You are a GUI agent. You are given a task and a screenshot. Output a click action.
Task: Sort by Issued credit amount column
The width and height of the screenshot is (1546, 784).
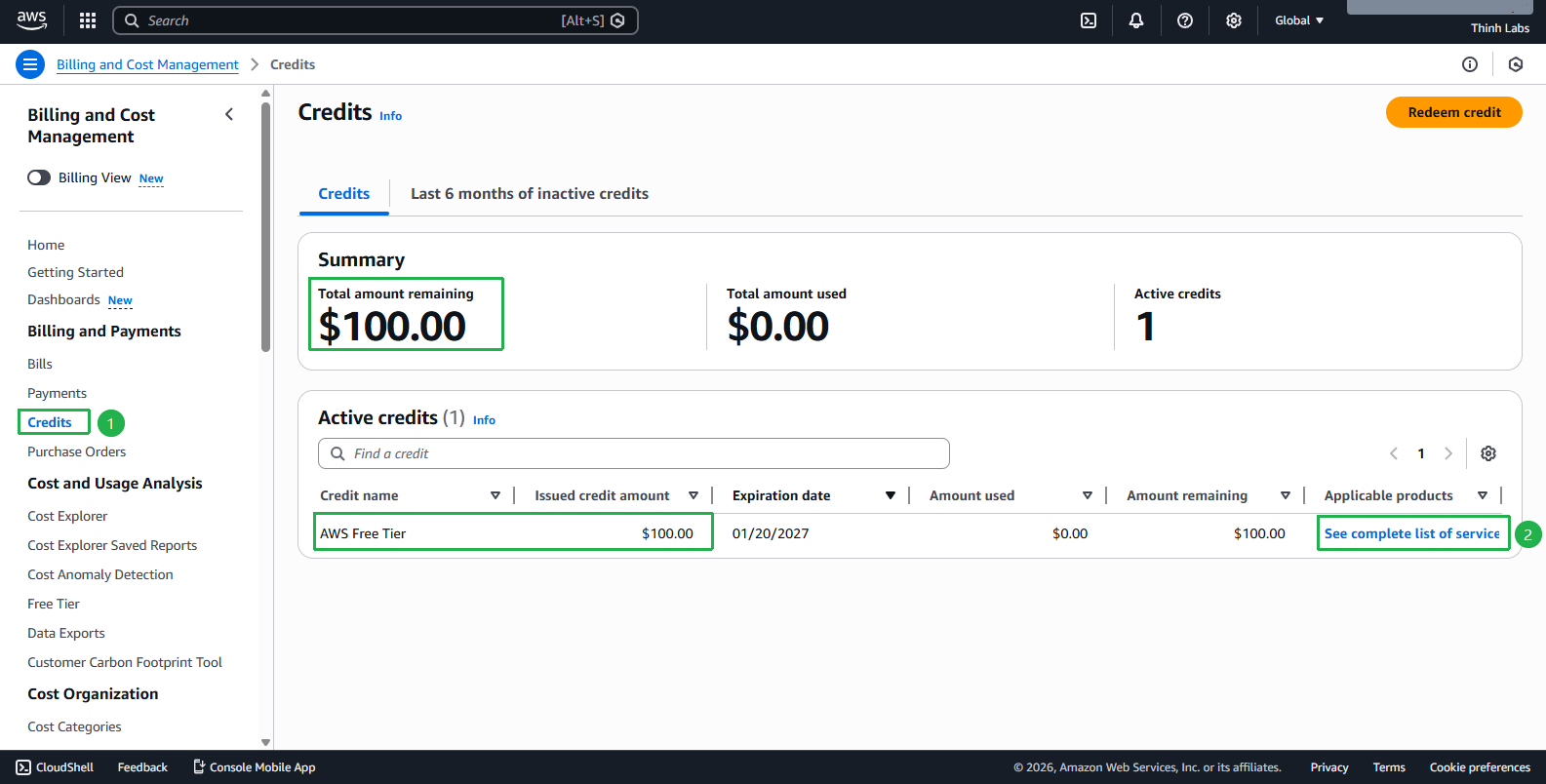(694, 495)
